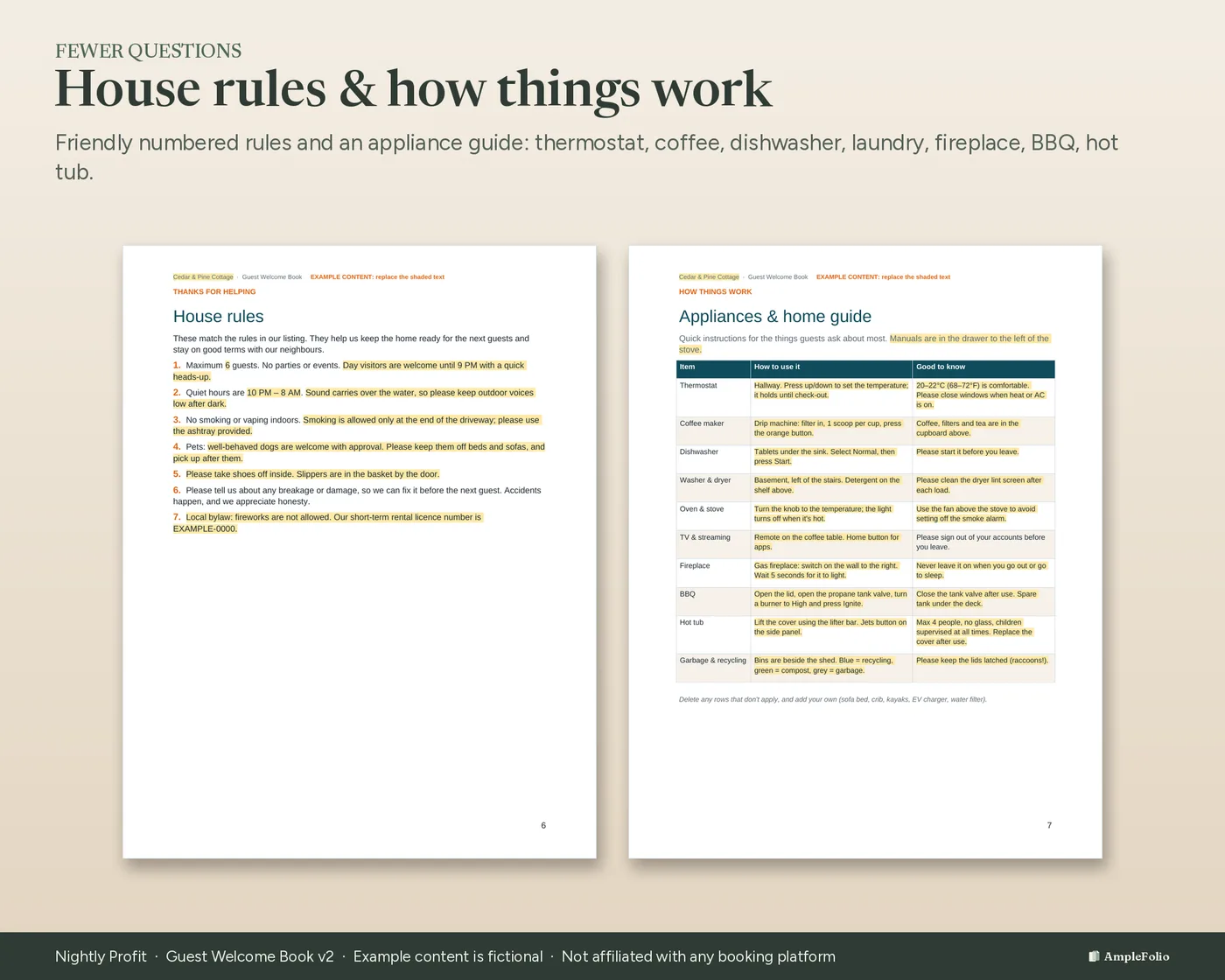The width and height of the screenshot is (1225, 980).
Task: Select the headline "House rules & how things work"
Action: 414,88
